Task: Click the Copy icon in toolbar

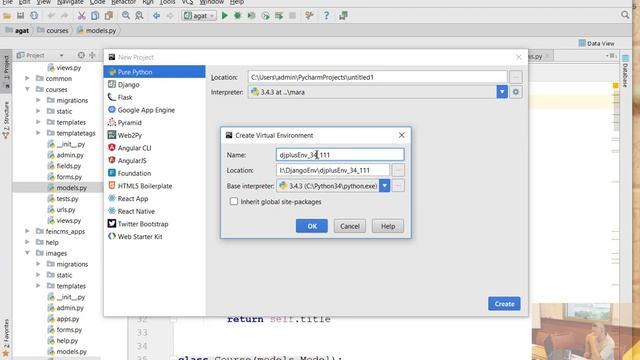Action: [x=95, y=16]
